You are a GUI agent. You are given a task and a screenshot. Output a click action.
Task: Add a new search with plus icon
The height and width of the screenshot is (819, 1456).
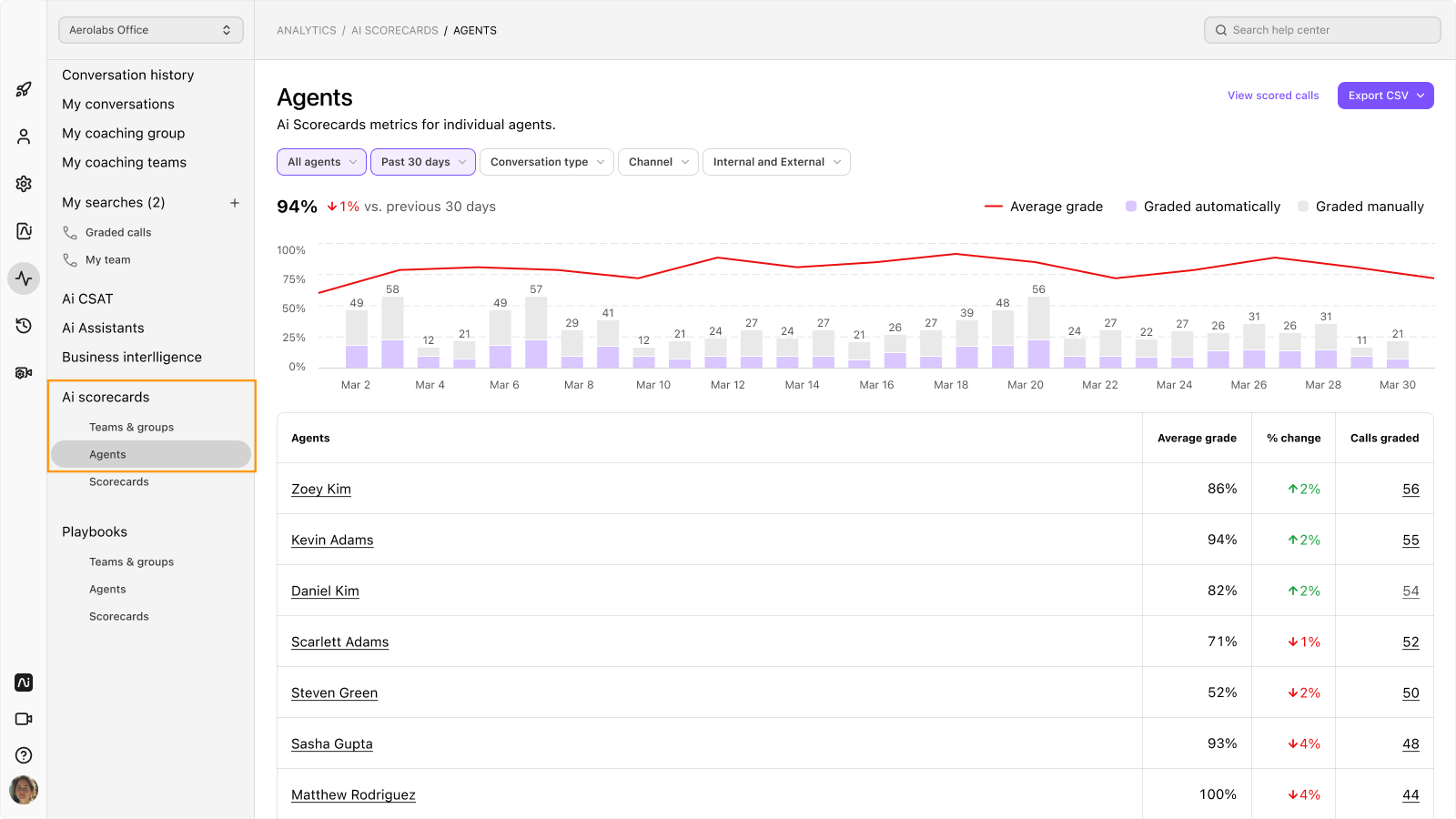[x=235, y=203]
